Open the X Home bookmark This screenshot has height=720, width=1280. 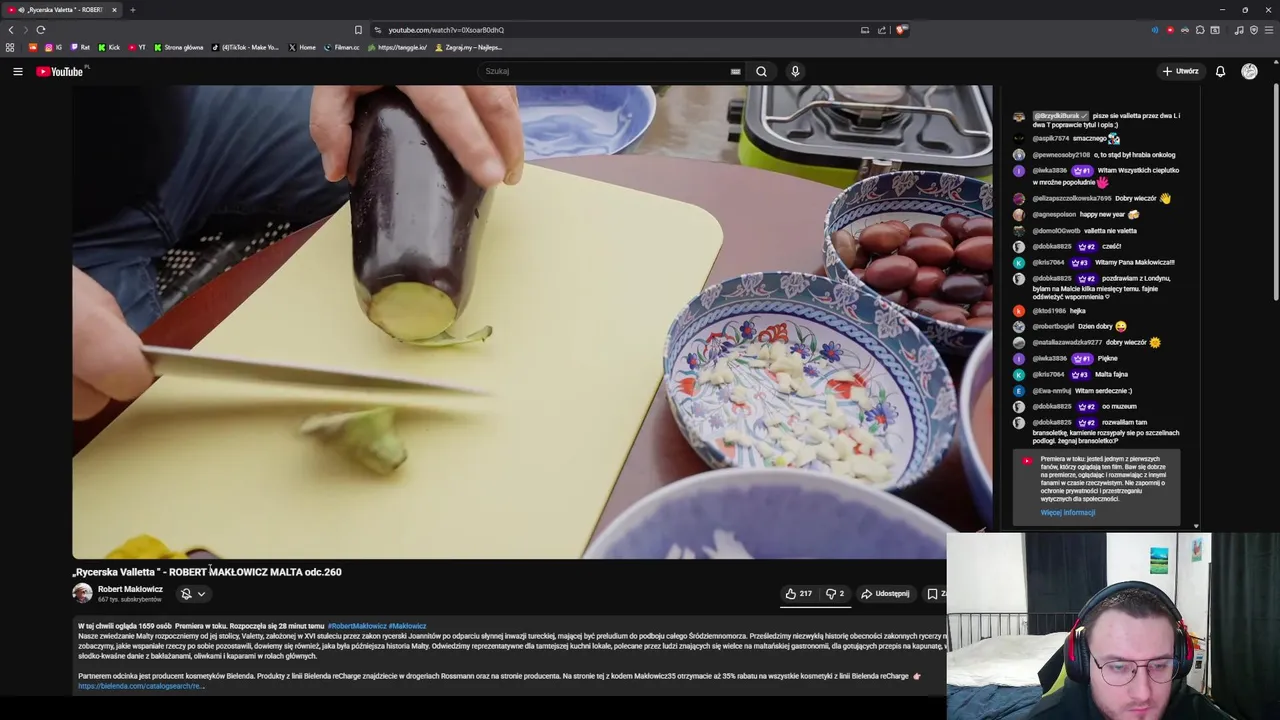302,47
